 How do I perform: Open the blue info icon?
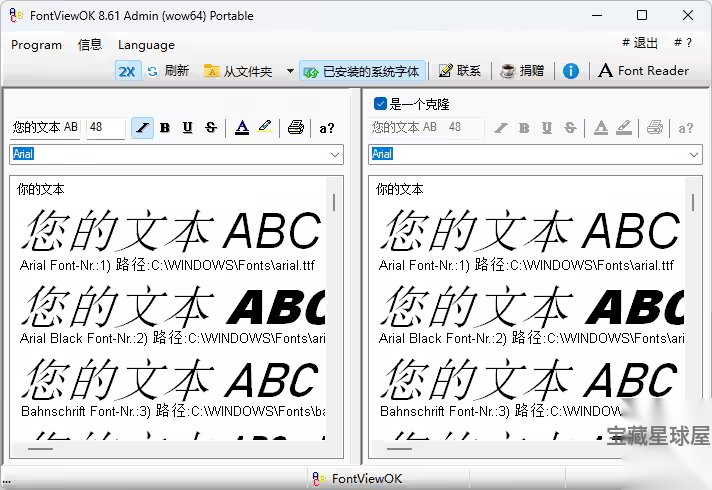(x=571, y=71)
